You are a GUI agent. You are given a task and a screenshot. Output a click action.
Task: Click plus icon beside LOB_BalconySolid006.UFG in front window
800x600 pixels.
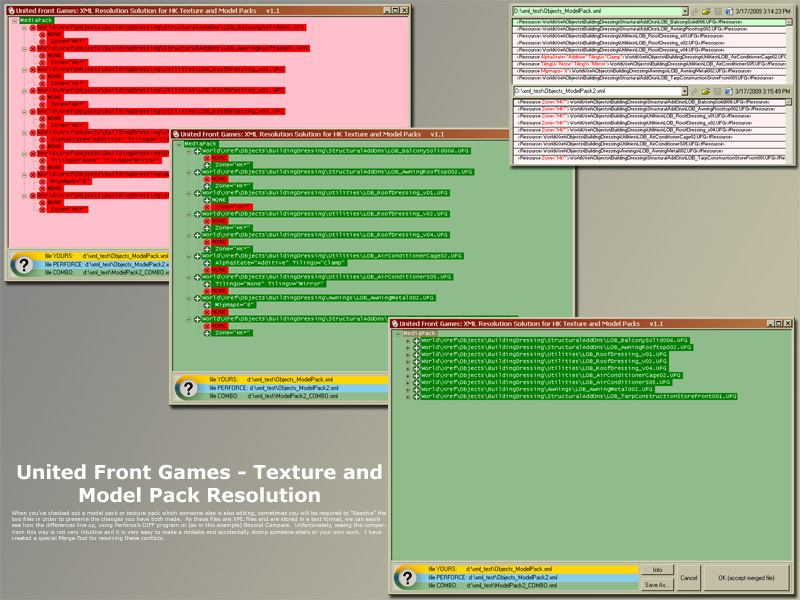(416, 340)
